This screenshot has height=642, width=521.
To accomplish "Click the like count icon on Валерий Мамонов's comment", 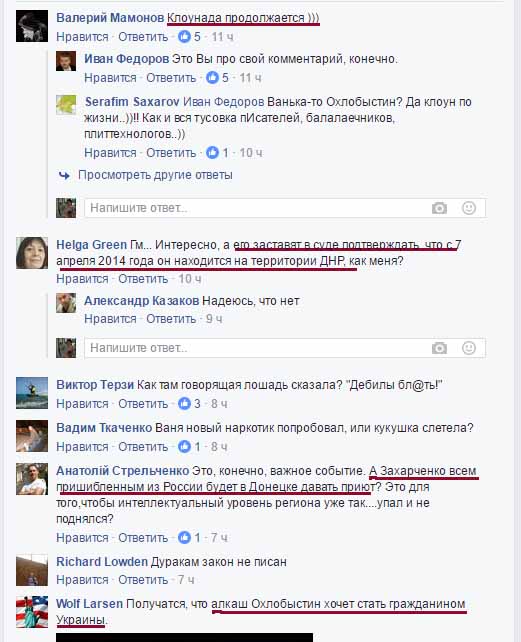I will click(184, 37).
